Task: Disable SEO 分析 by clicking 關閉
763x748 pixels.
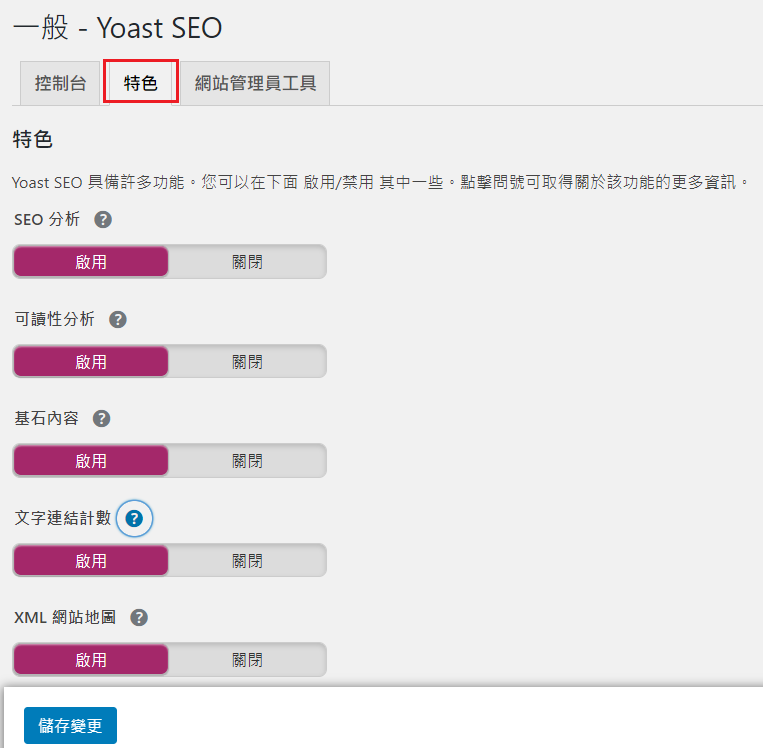Action: pos(247,262)
